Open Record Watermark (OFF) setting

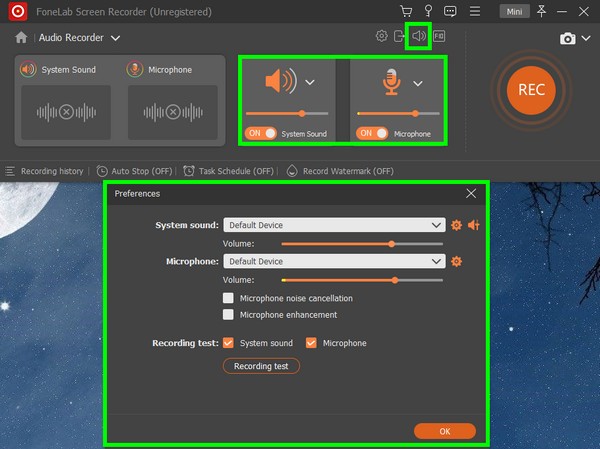pos(348,171)
